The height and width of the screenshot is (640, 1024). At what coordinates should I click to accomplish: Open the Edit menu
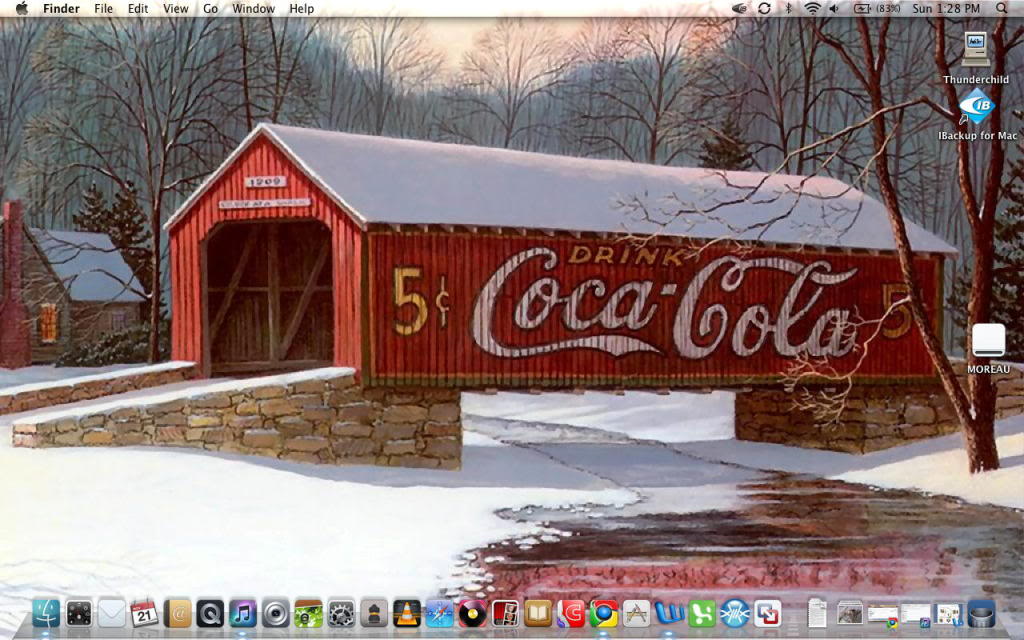(x=138, y=8)
